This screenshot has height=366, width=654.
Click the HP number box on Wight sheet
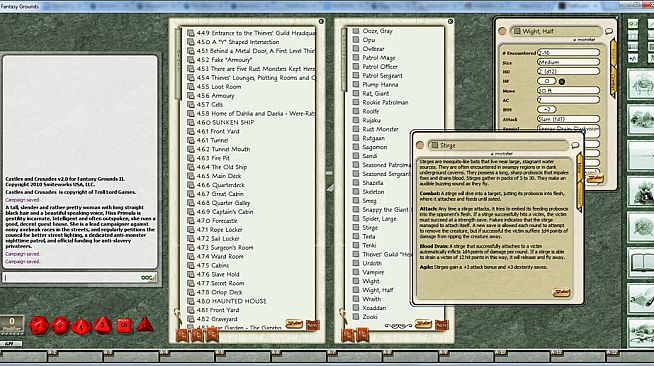click(x=546, y=81)
